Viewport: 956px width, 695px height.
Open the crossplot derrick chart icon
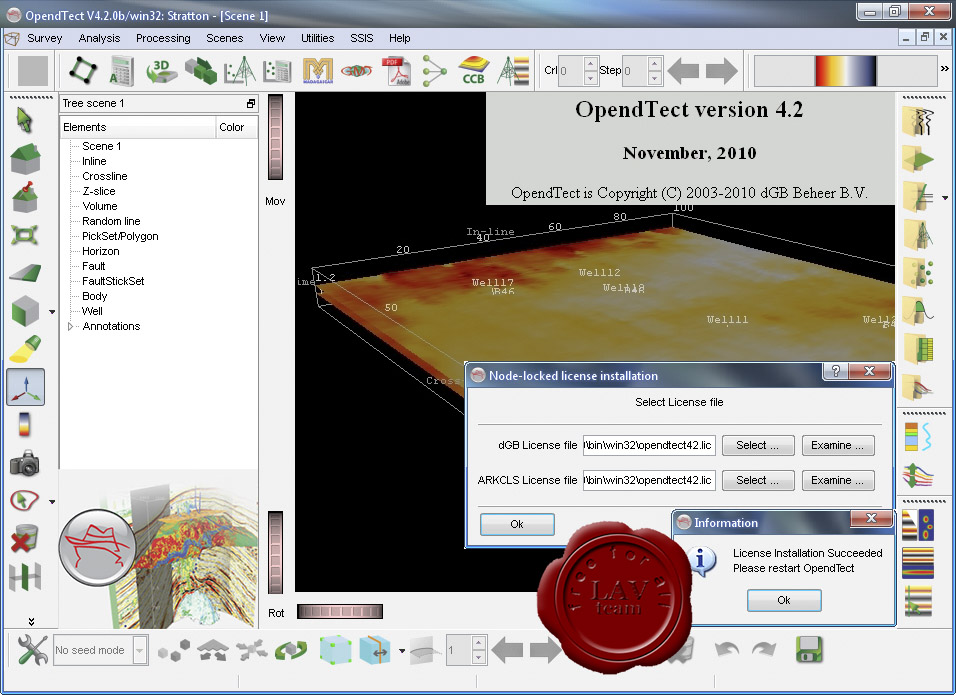pos(239,70)
